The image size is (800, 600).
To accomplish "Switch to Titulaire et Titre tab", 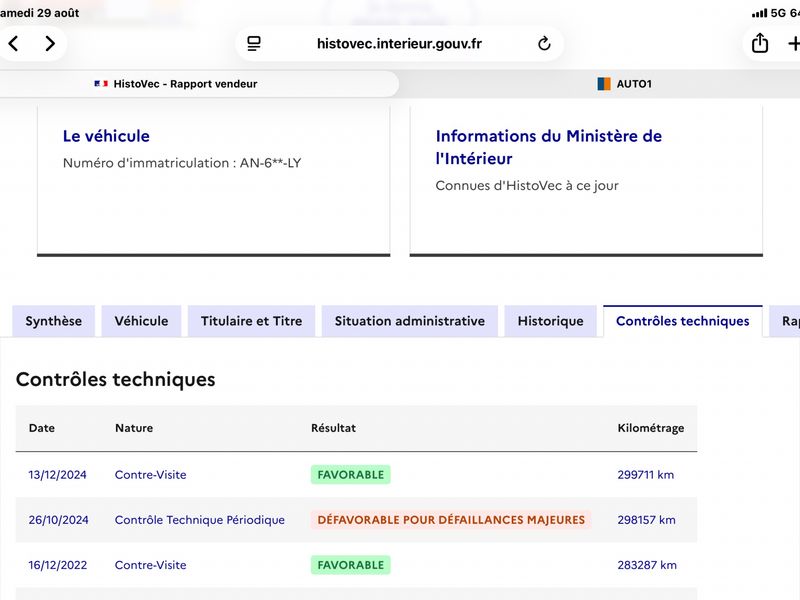I will 252,321.
